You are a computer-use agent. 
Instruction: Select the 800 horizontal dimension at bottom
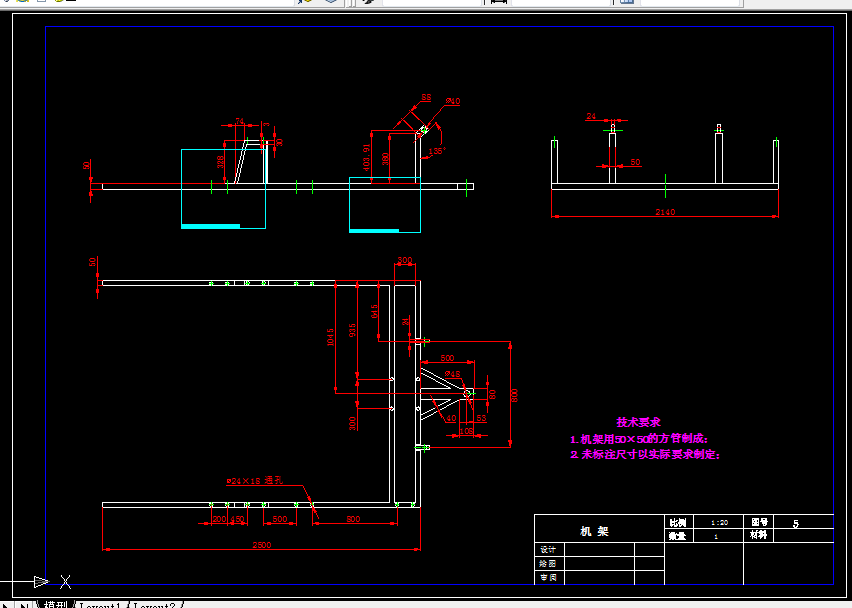(x=353, y=519)
